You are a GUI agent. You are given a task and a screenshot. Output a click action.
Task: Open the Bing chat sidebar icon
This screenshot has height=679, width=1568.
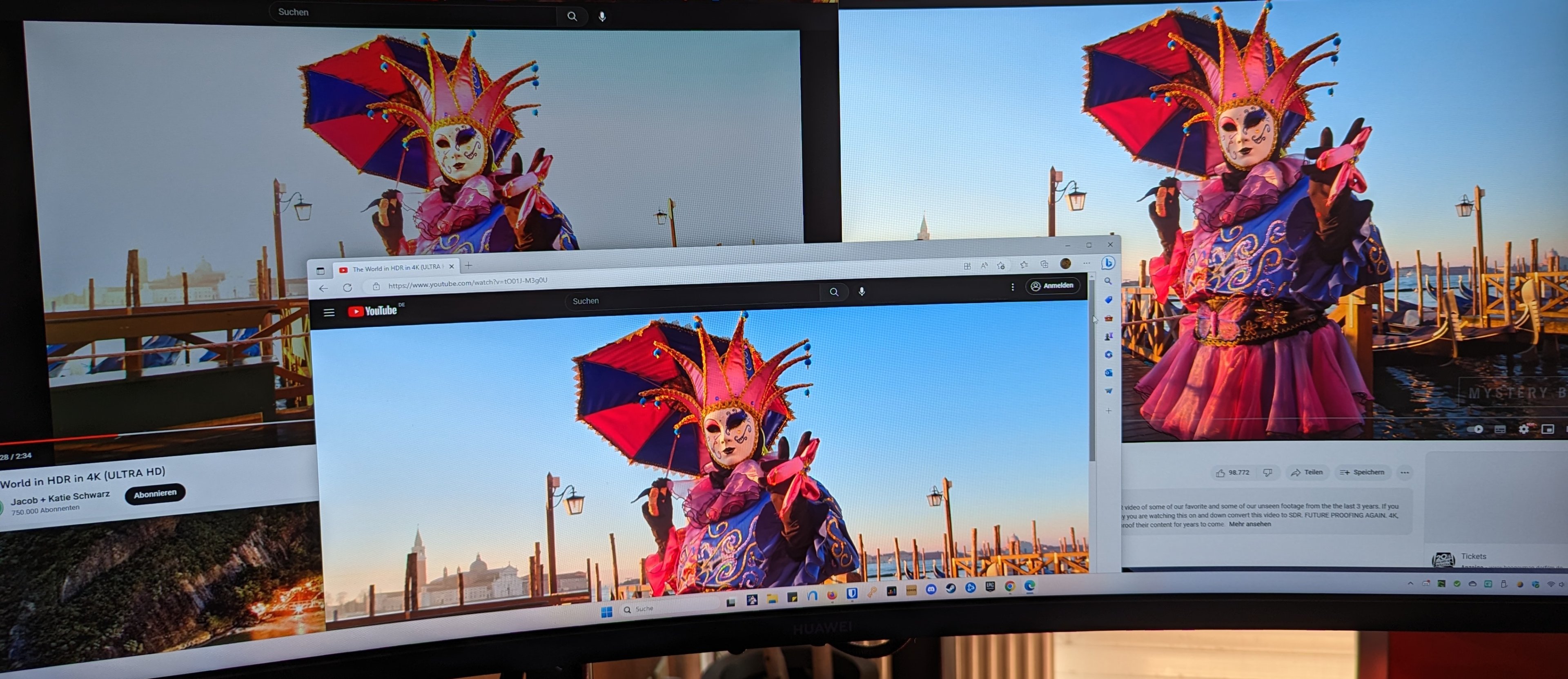point(1108,263)
